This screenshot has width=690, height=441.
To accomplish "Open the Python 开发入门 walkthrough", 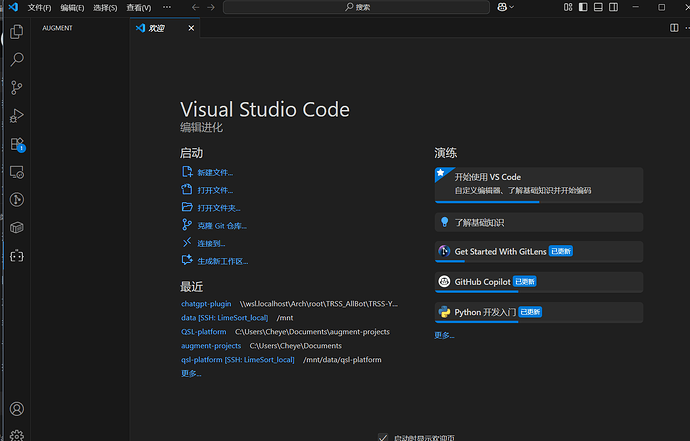I will (539, 312).
